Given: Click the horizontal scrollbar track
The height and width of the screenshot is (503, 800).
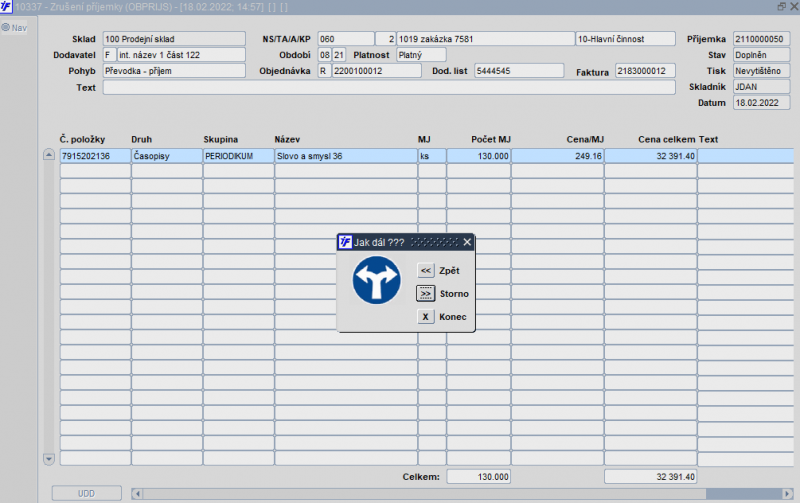Looking at the screenshot, I should [423, 493].
